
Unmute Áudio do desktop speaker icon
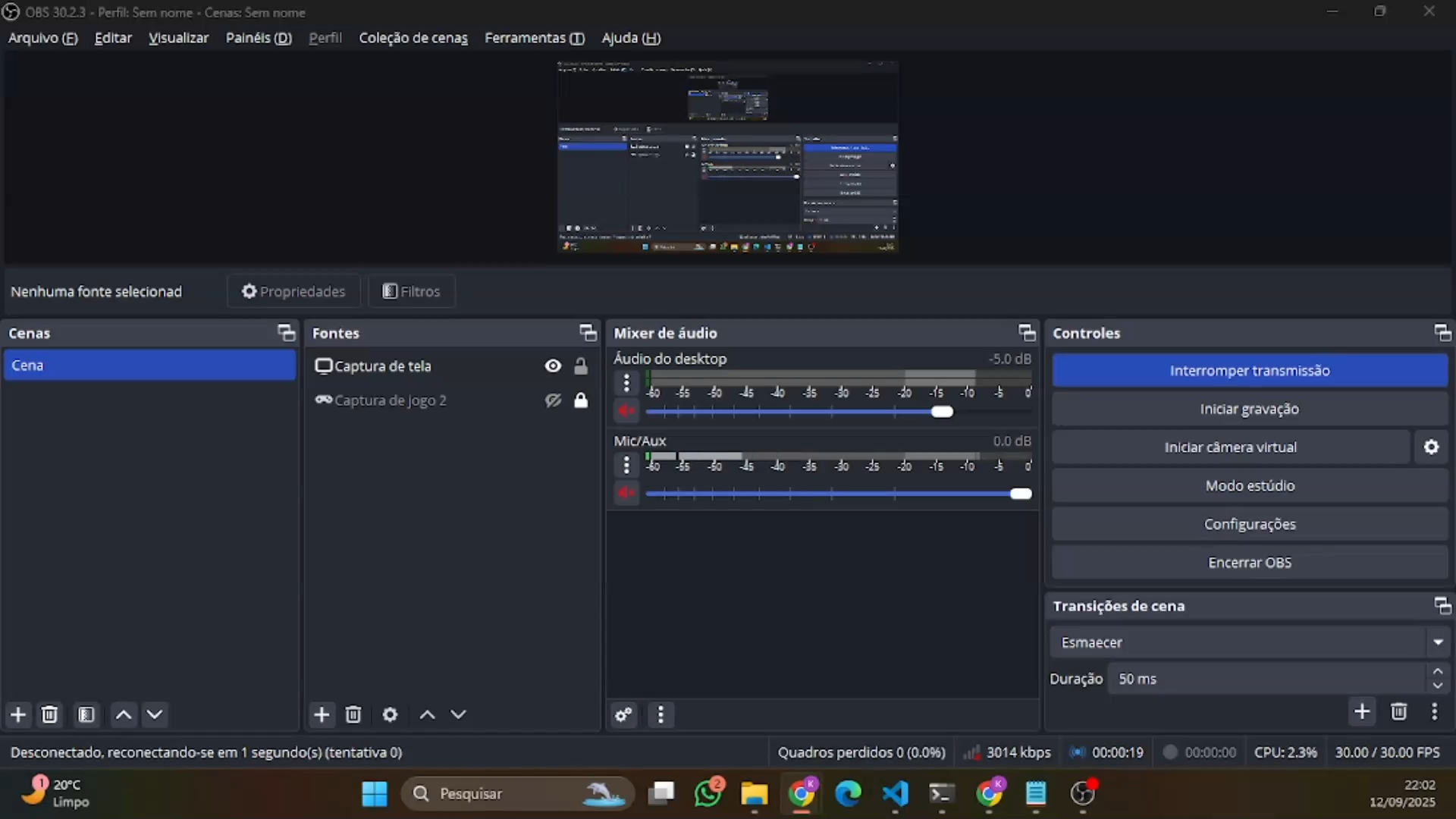point(626,411)
